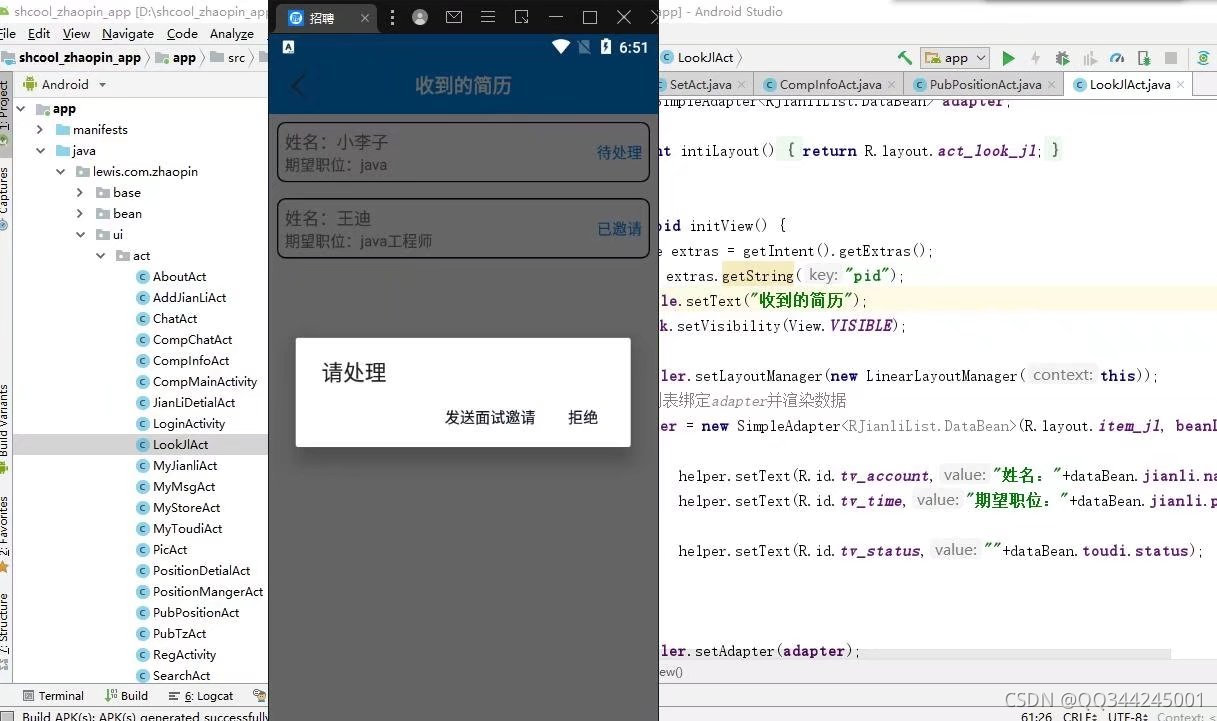Image resolution: width=1217 pixels, height=721 pixels.
Task: Collapse the lewis.com.zhaopin package arrow
Action: (x=60, y=172)
